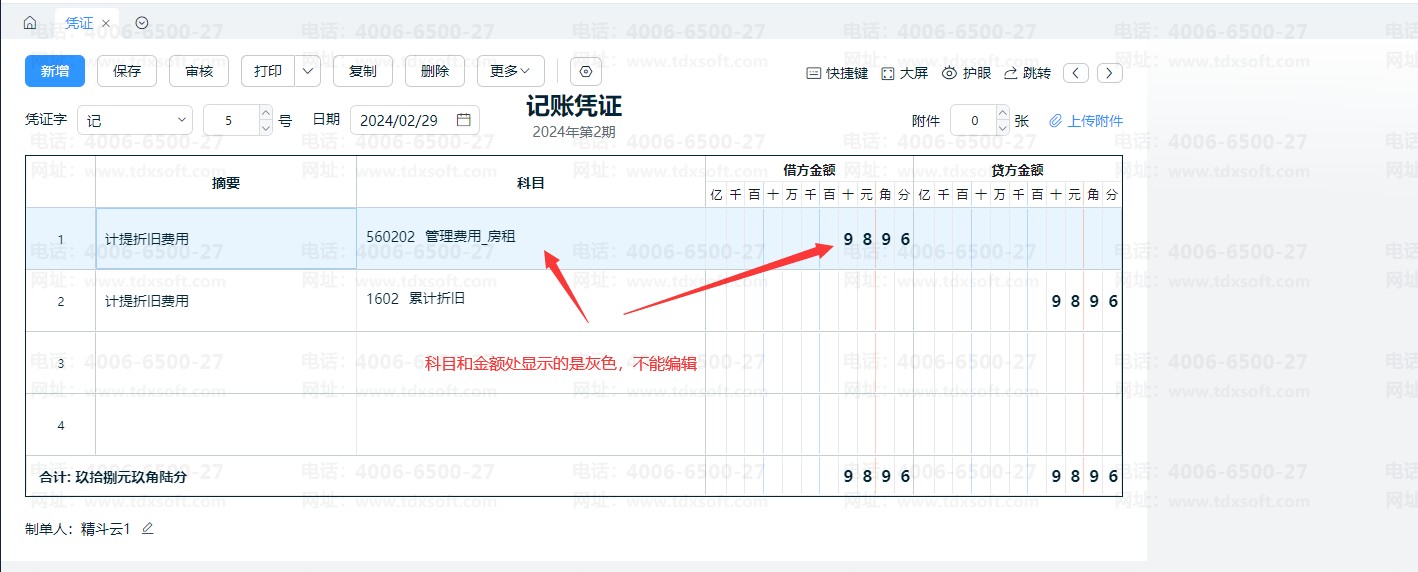Open the 更多 dropdown menu

510,71
